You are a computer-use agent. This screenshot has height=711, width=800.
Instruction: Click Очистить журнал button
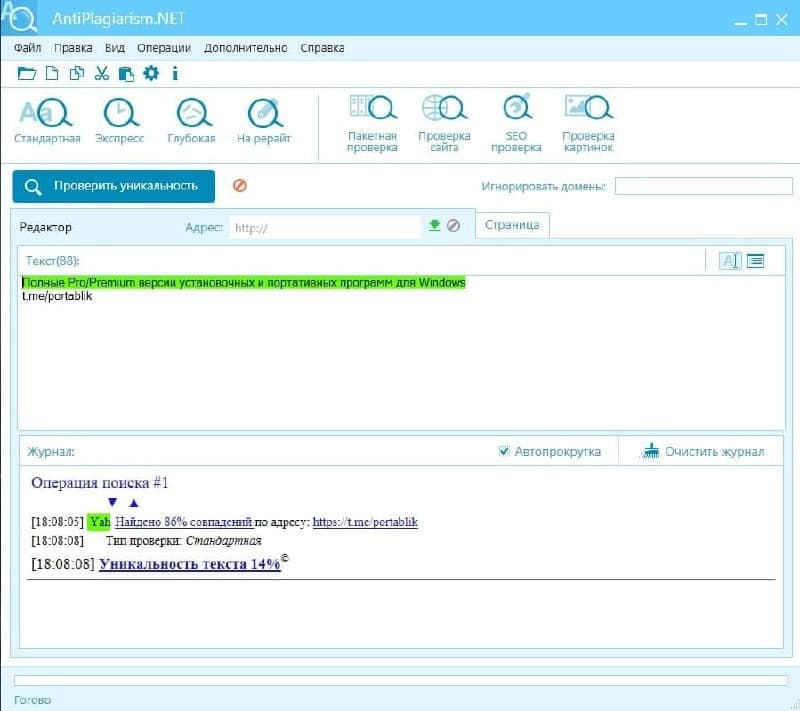702,451
